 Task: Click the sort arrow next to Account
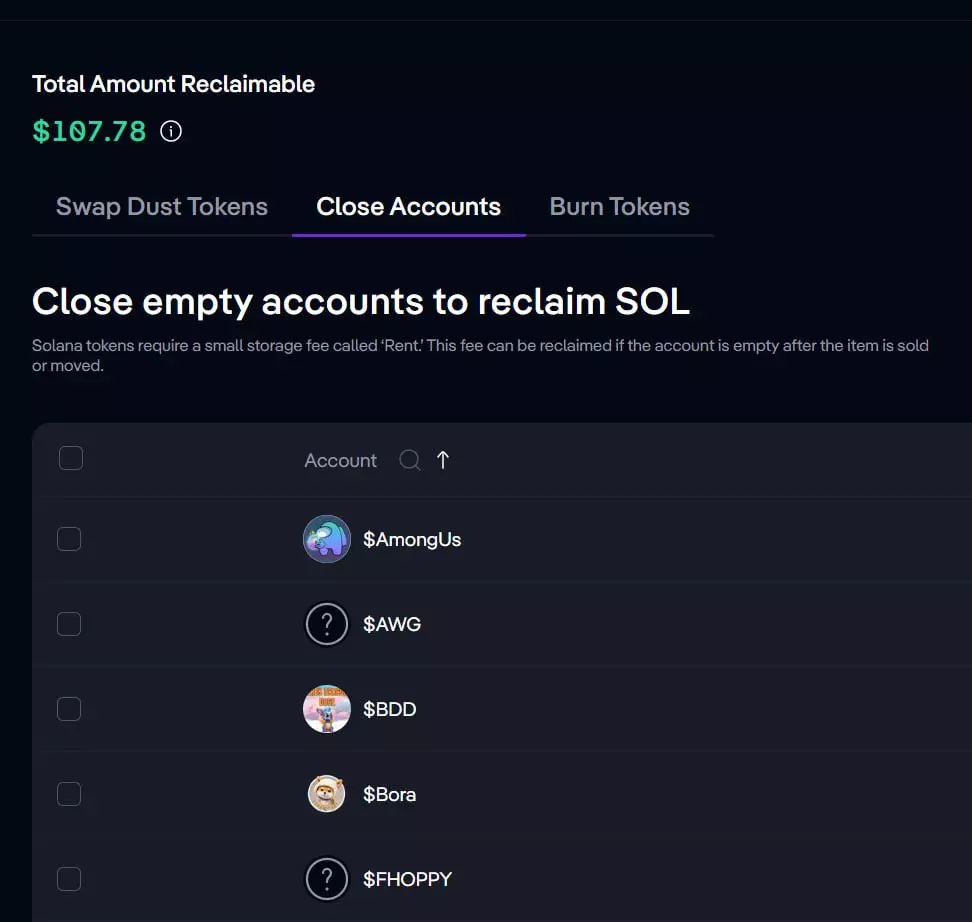443,460
